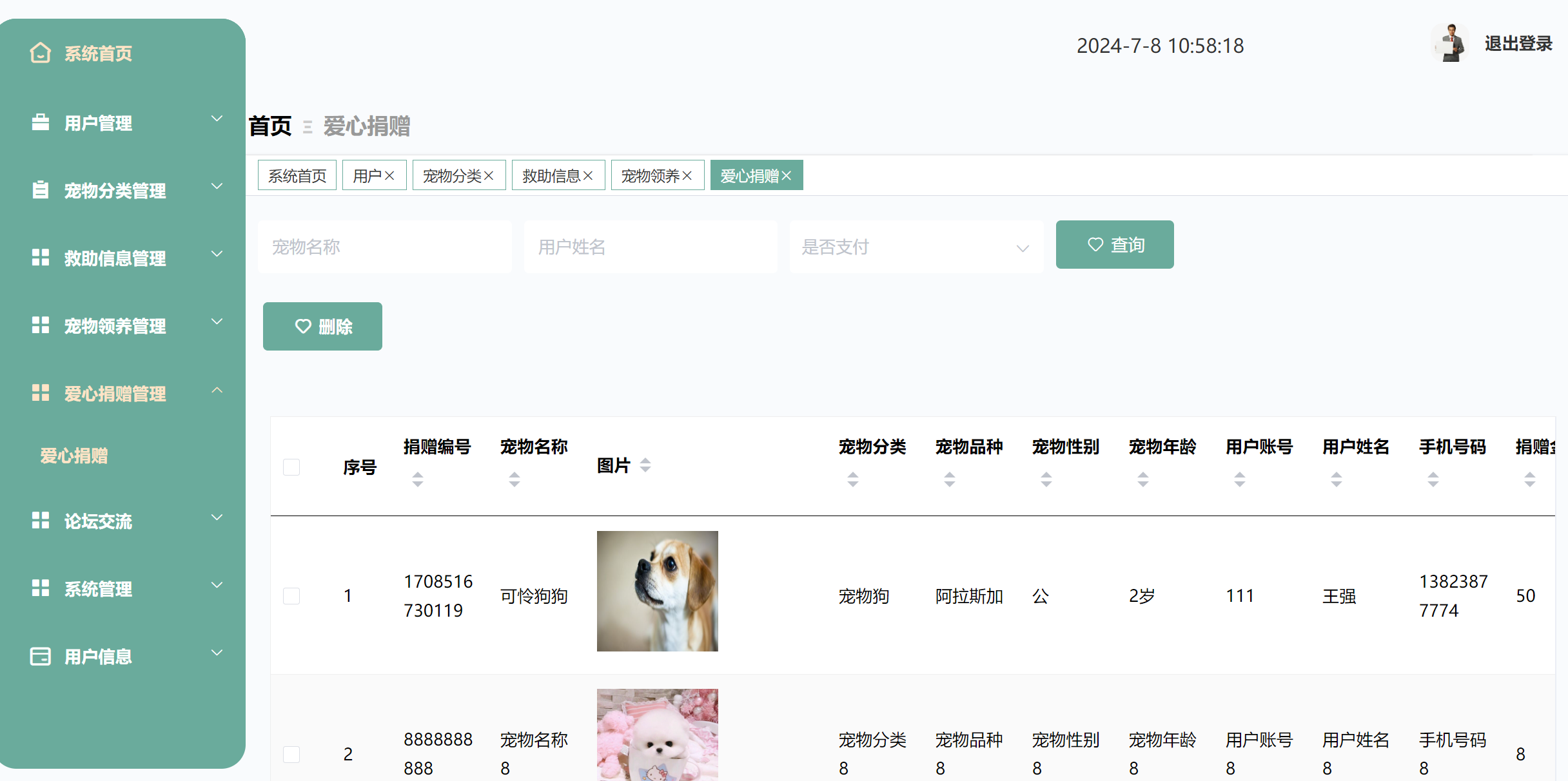The height and width of the screenshot is (781, 1568).
Task: Open 救助信息管理 via its grid icon
Action: click(40, 257)
